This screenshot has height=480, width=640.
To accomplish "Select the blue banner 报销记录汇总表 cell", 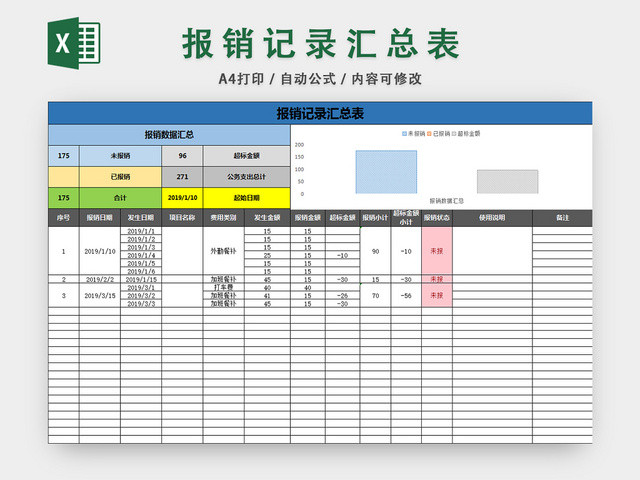I will pyautogui.click(x=320, y=113).
